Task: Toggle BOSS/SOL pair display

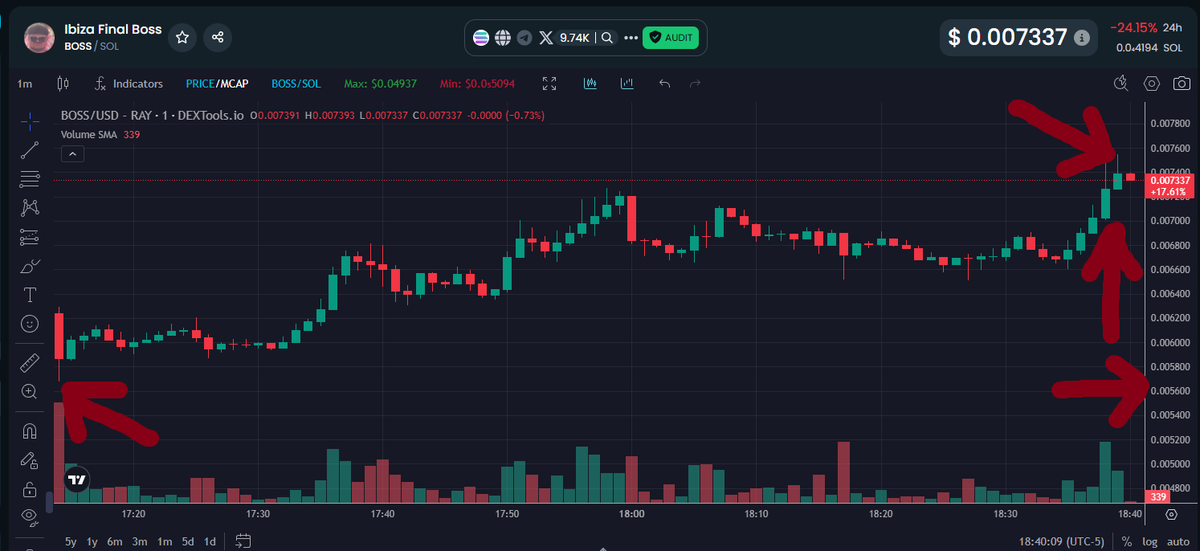Action: coord(295,84)
